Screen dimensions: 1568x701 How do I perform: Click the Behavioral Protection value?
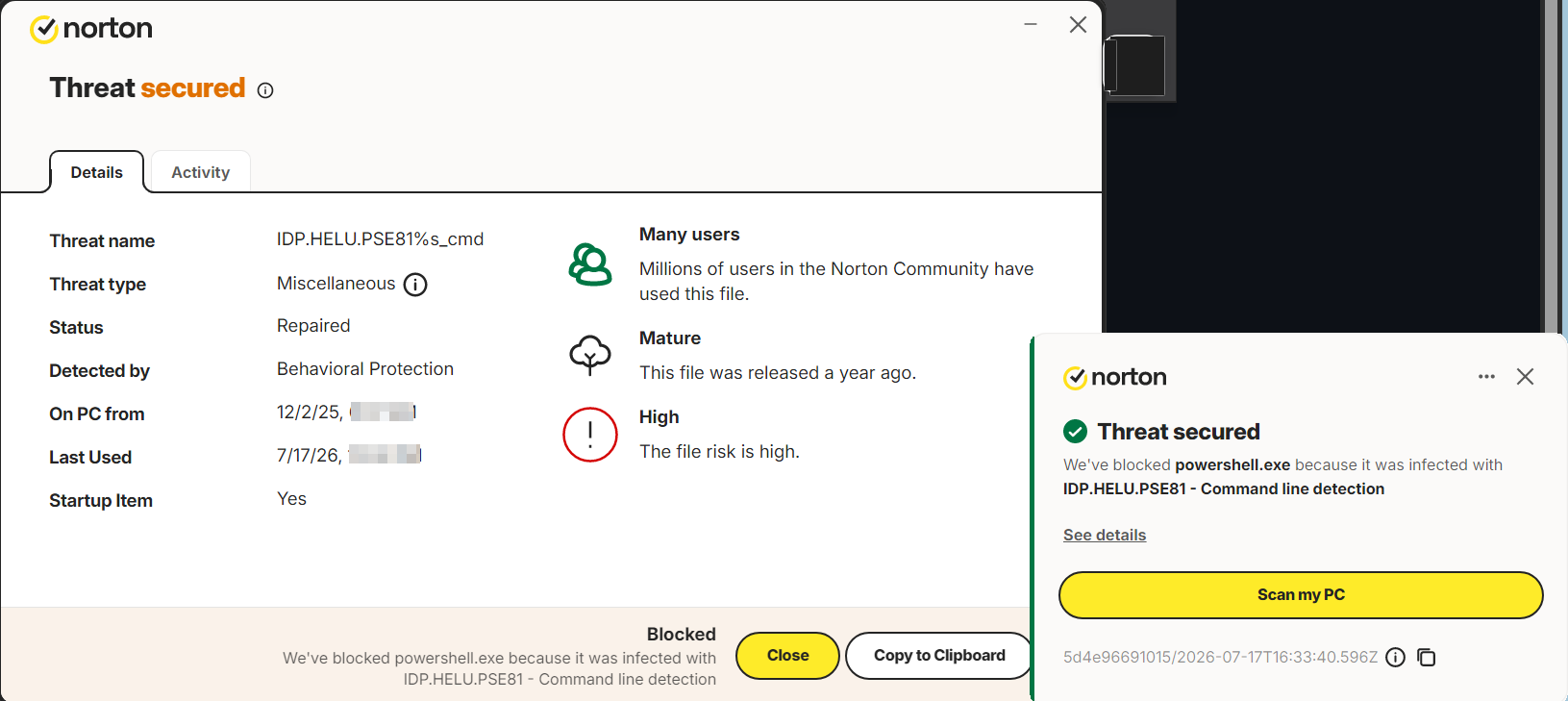click(365, 369)
